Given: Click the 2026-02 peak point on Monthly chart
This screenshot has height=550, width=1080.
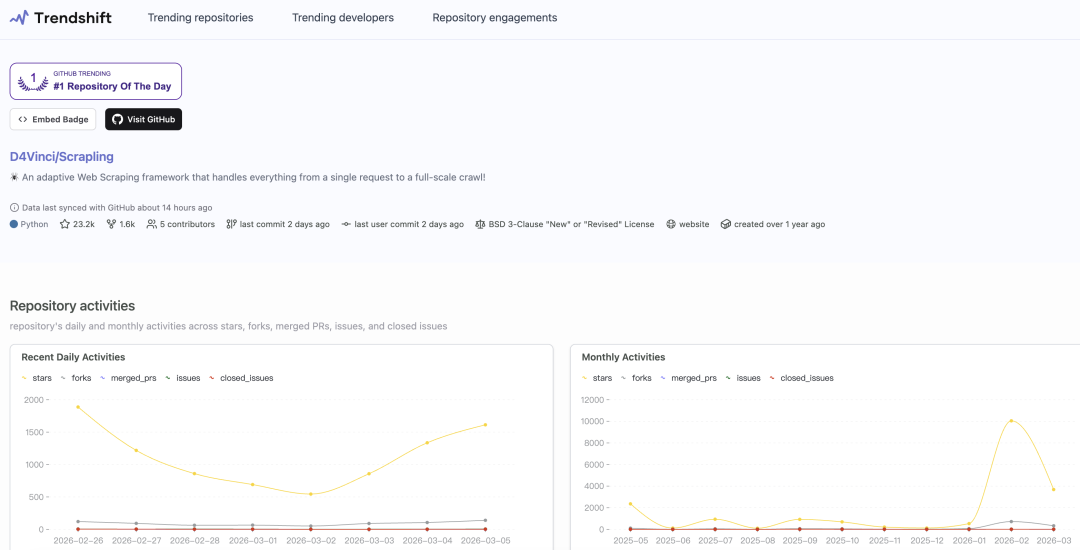Looking at the screenshot, I should pos(1011,421).
